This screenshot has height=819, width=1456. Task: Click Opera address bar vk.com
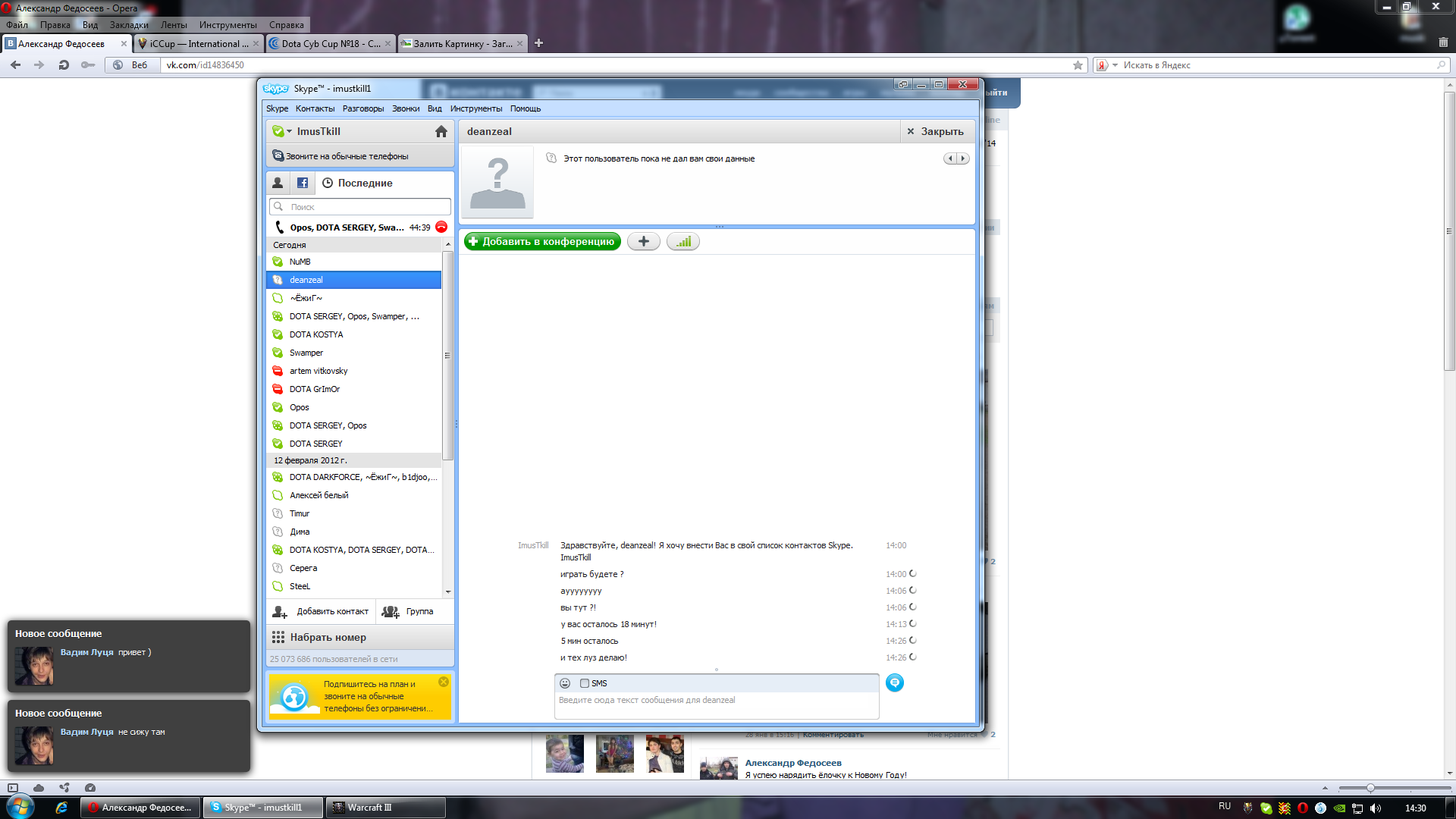(x=614, y=65)
